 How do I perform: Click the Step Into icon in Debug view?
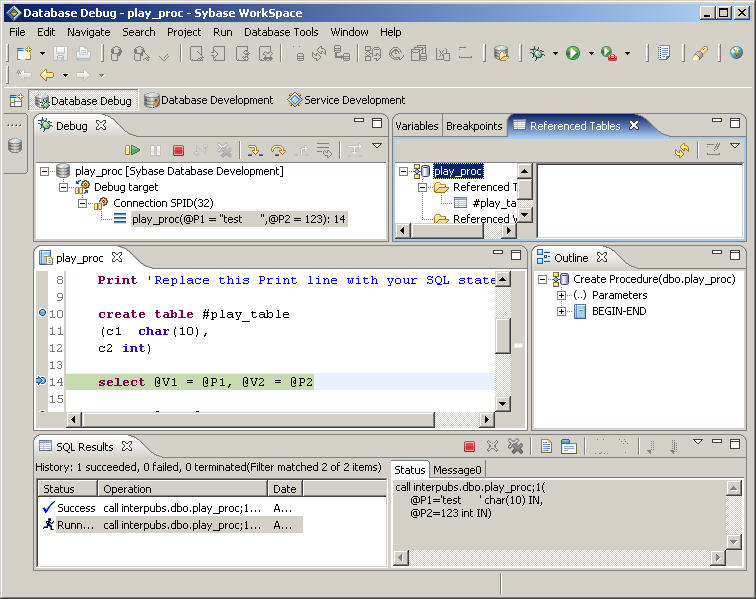coord(255,150)
